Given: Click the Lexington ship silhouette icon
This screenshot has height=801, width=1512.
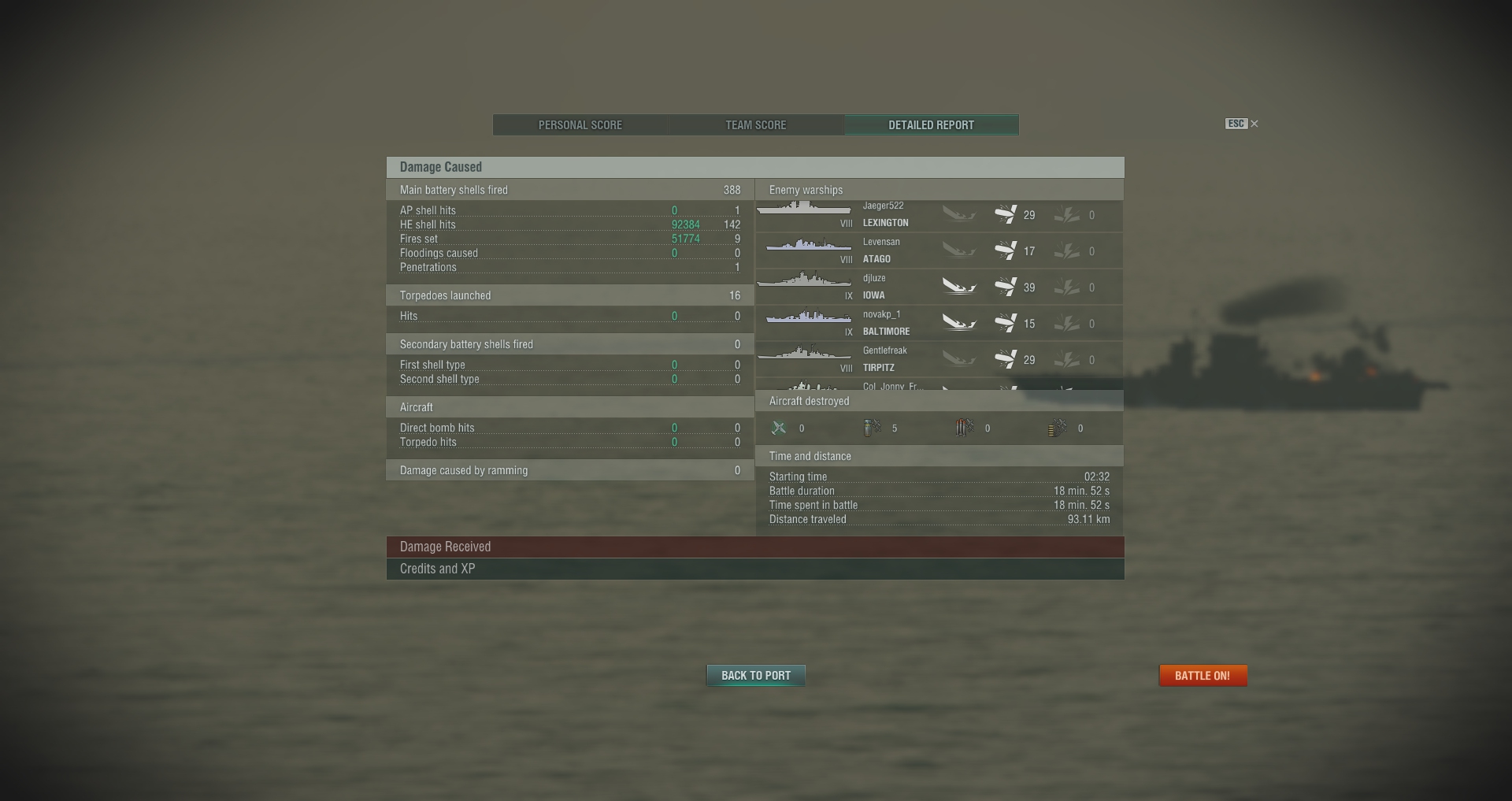Looking at the screenshot, I should (x=803, y=209).
